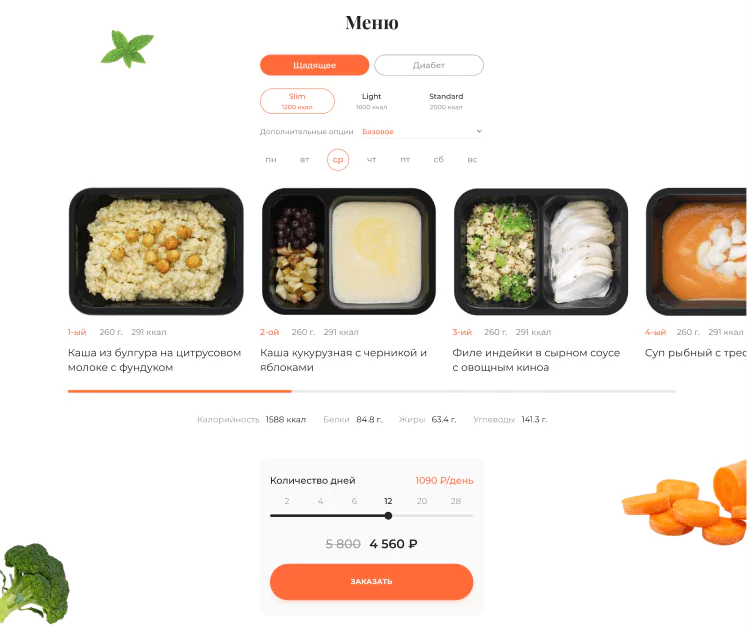Choose the Standard 2000 ккал plan

coord(446,101)
